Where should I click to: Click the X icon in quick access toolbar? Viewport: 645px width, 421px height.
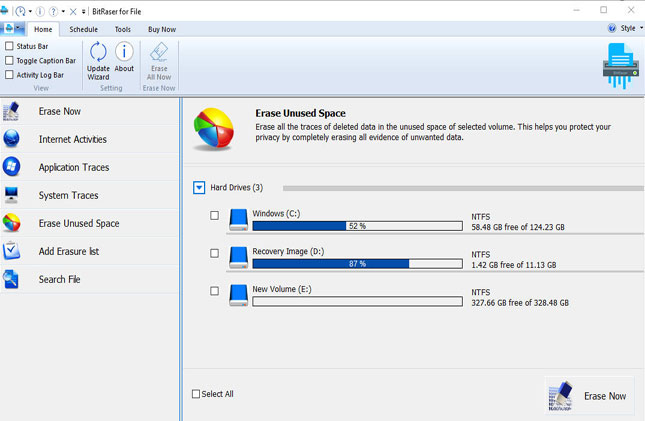click(x=73, y=12)
